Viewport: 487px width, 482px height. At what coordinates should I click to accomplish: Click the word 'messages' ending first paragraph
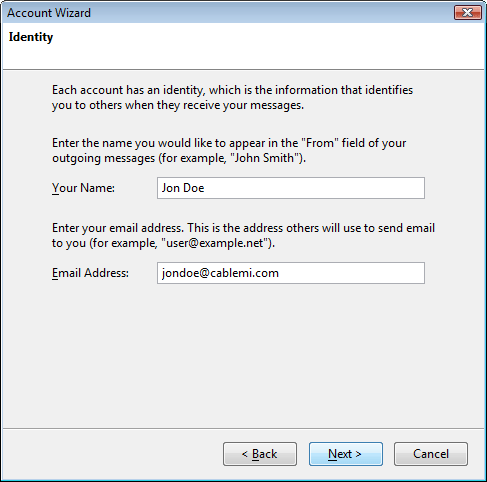click(277, 105)
